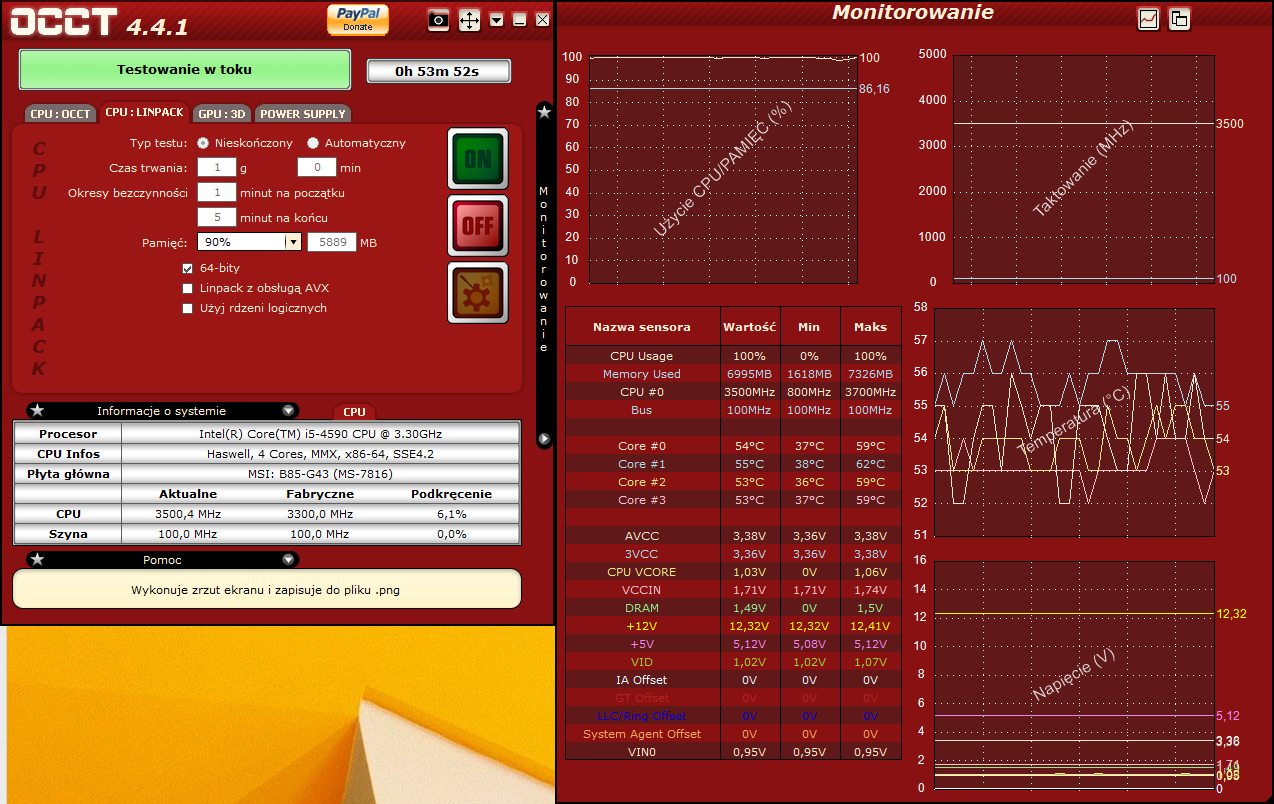The height and width of the screenshot is (804, 1274).
Task: Click the +12V sensor row
Action: point(733,626)
